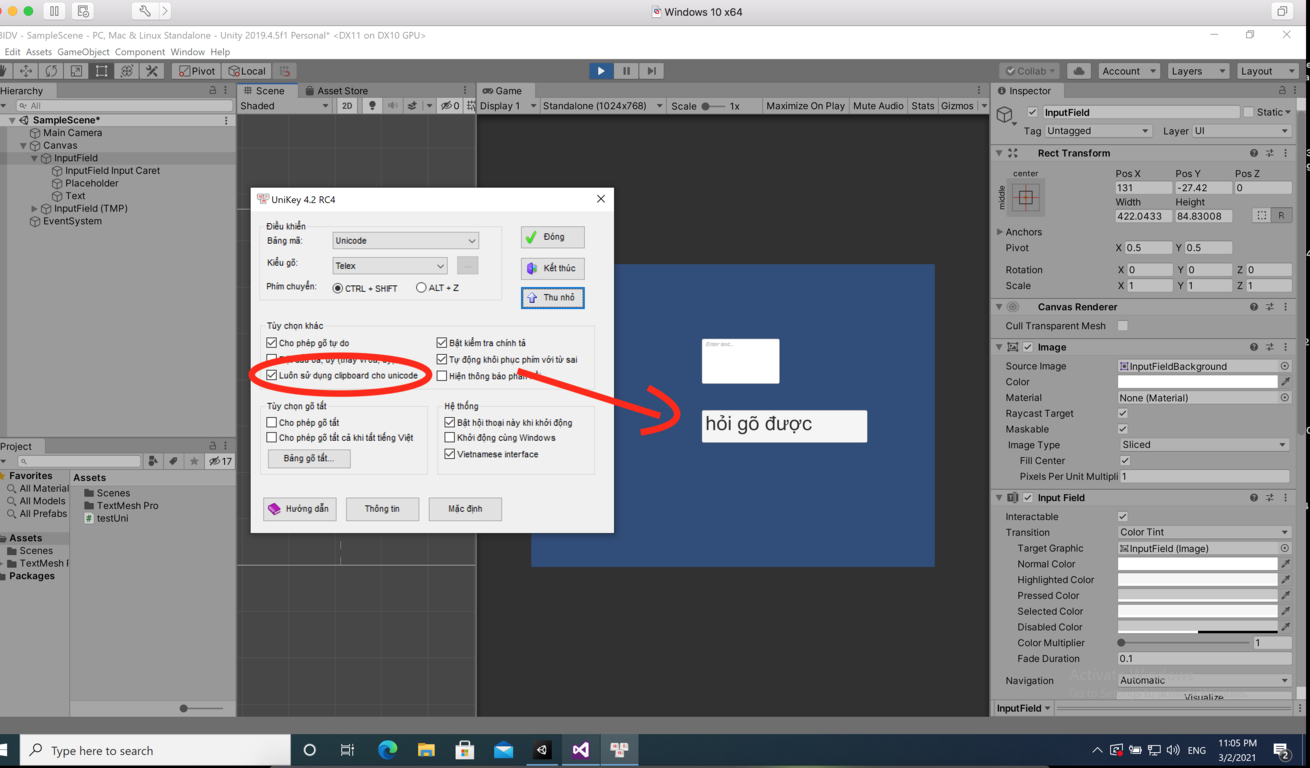Enable 'Khởi động cùng Windows' checkbox

tap(450, 438)
